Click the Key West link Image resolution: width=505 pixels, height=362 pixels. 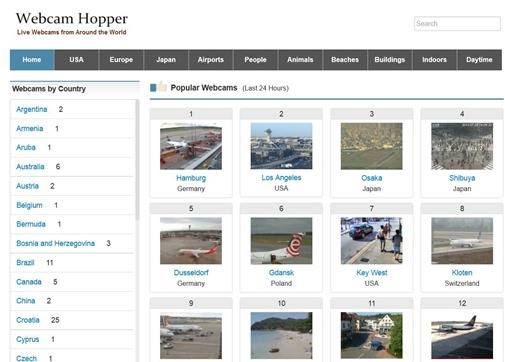[372, 273]
